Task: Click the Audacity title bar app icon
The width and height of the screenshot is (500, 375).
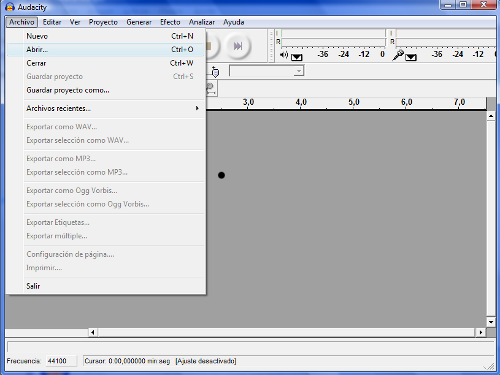Action: coord(10,7)
